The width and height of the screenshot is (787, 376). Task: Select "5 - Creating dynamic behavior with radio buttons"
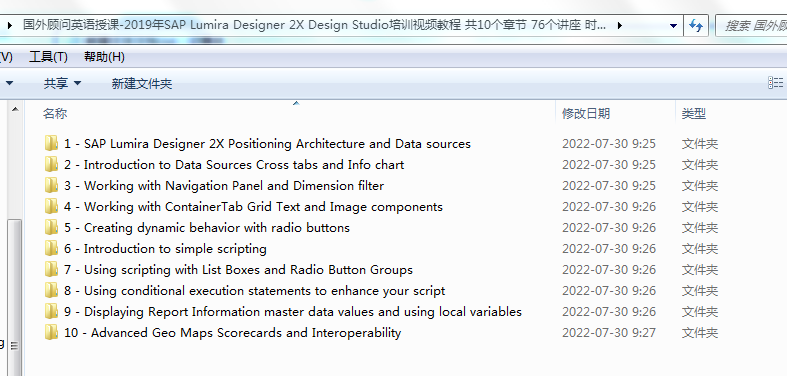click(207, 228)
